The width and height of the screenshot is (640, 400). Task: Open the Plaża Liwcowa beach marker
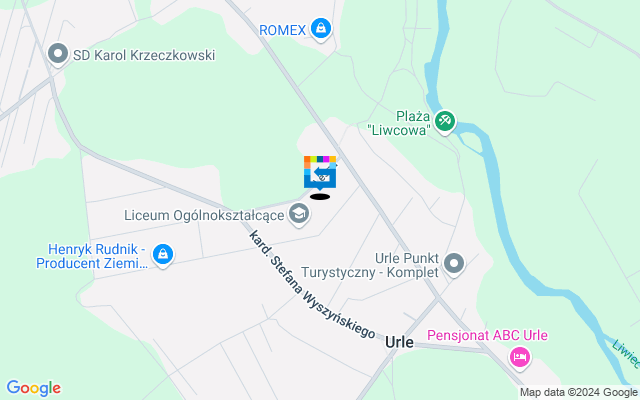(445, 122)
